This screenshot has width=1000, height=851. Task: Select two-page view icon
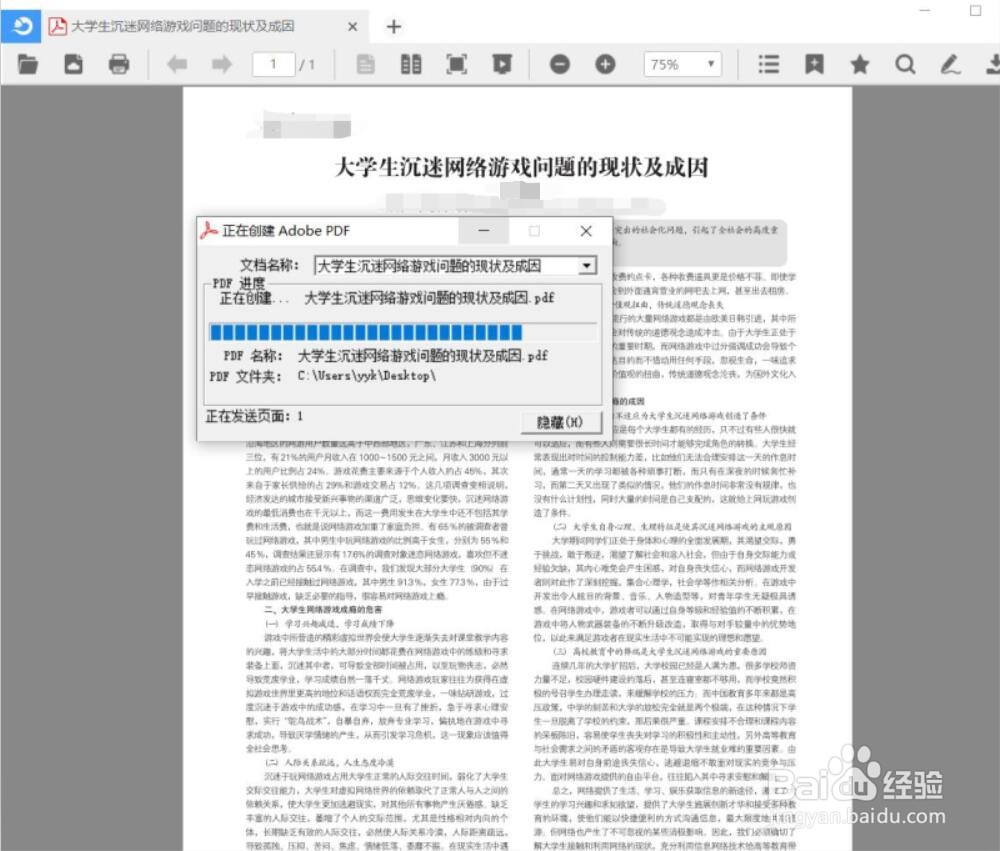[x=411, y=64]
